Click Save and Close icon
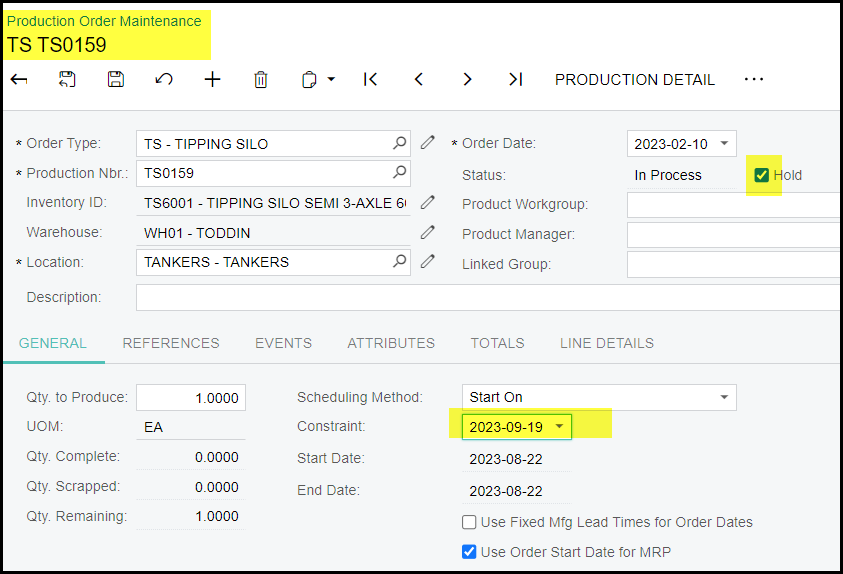 (67, 80)
